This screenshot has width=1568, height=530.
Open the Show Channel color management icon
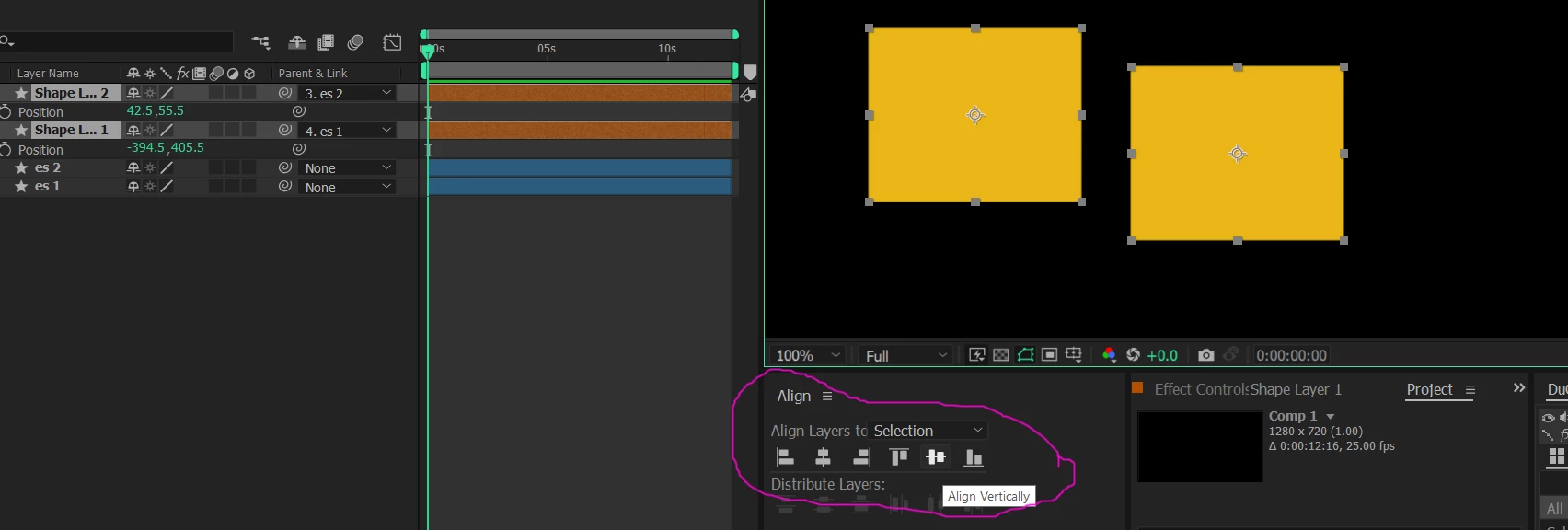(x=1109, y=355)
